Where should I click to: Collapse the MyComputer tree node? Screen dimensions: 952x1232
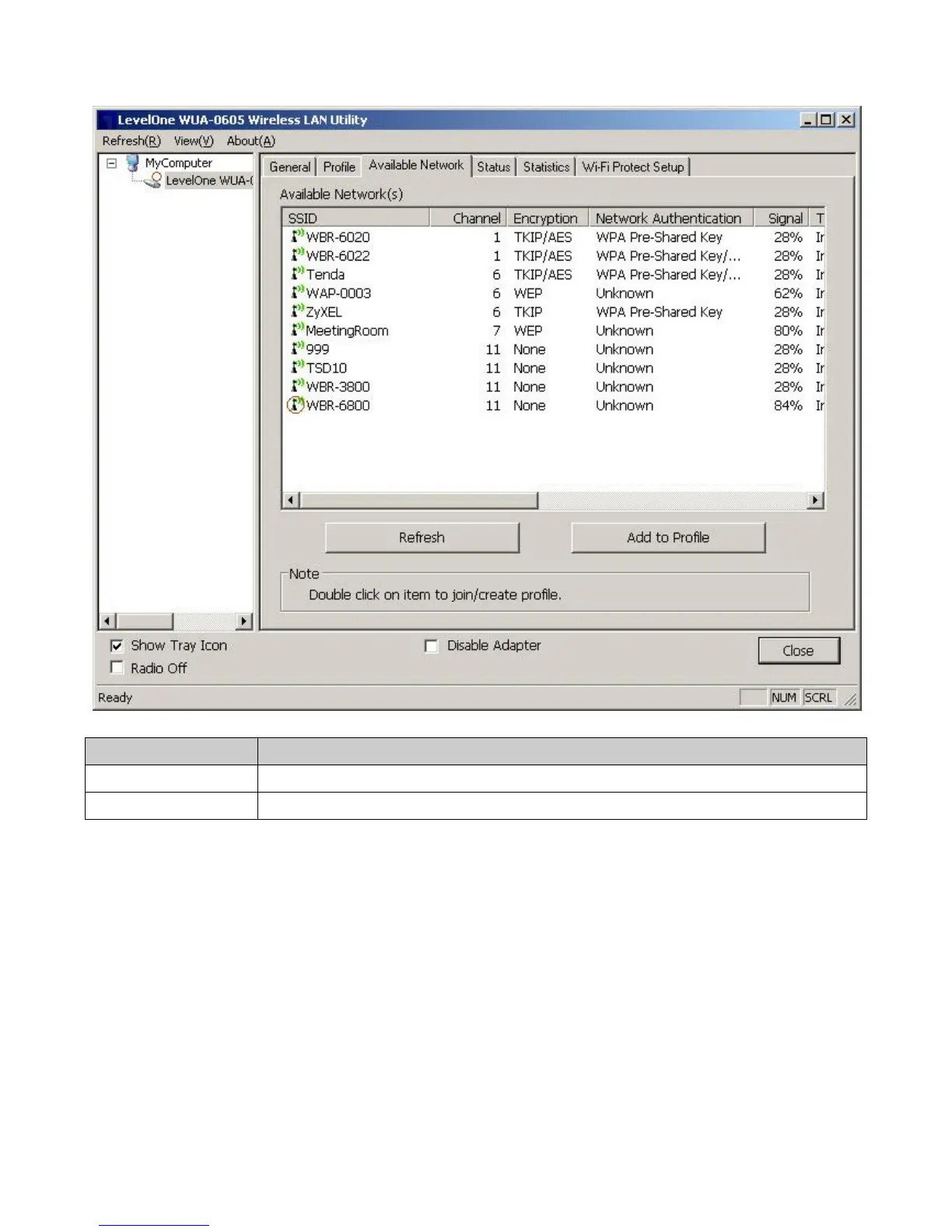click(112, 163)
